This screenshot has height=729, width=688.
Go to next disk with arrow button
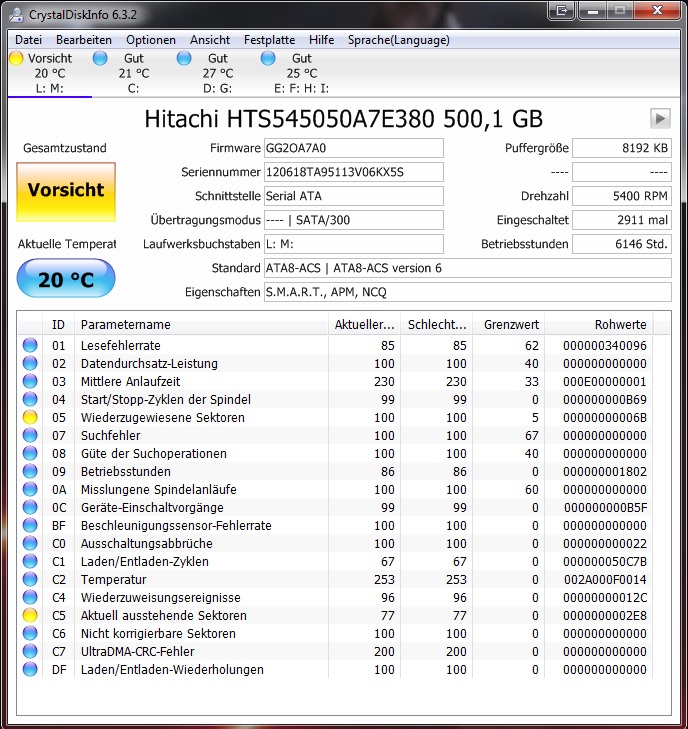[x=660, y=119]
